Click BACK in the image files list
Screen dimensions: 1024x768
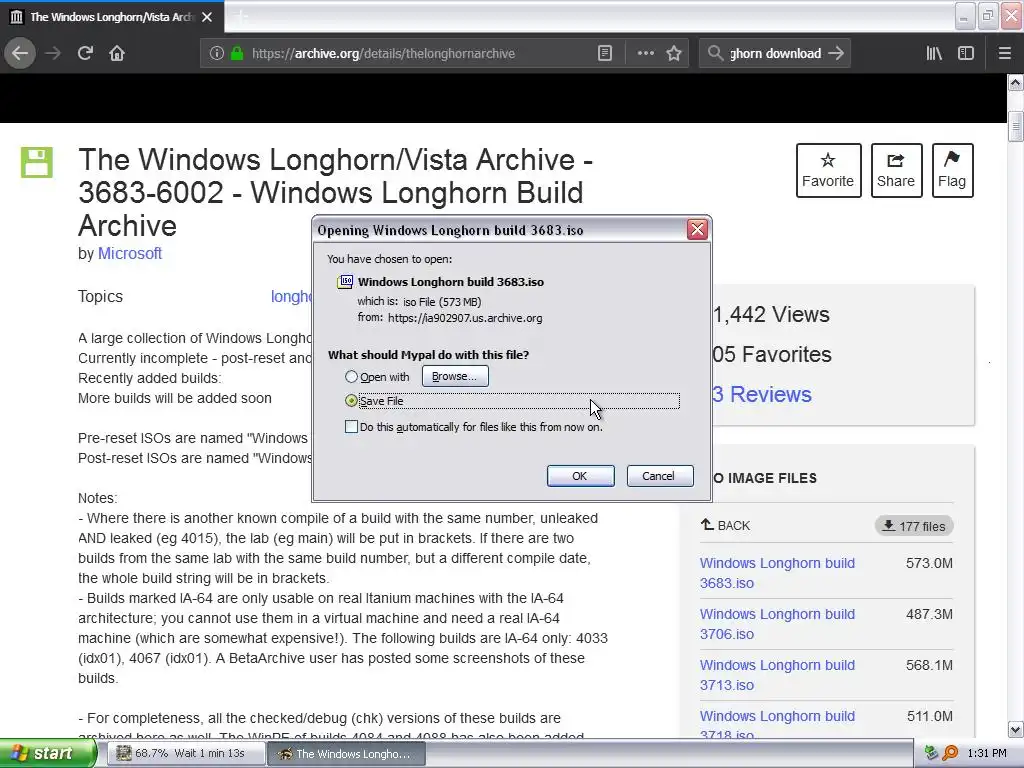pos(725,525)
